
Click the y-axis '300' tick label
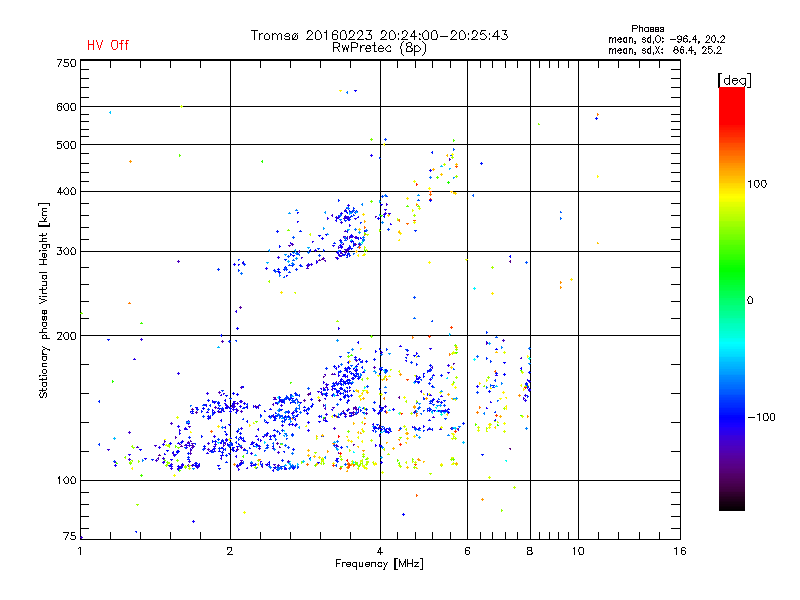coord(66,252)
